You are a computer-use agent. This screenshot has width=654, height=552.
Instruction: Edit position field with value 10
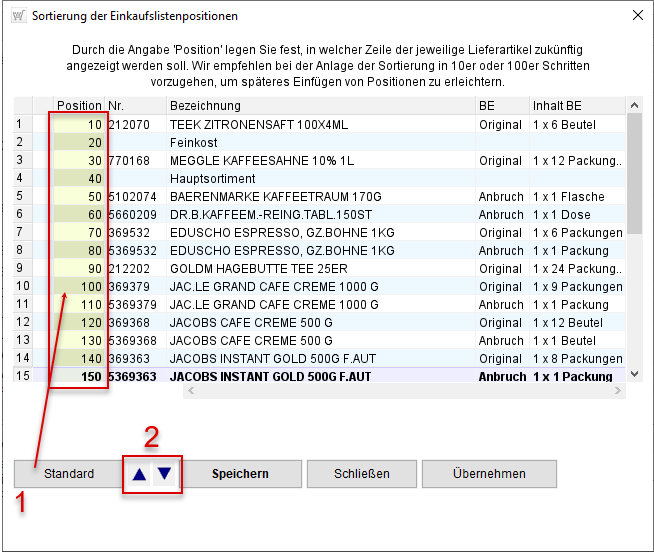(x=78, y=125)
